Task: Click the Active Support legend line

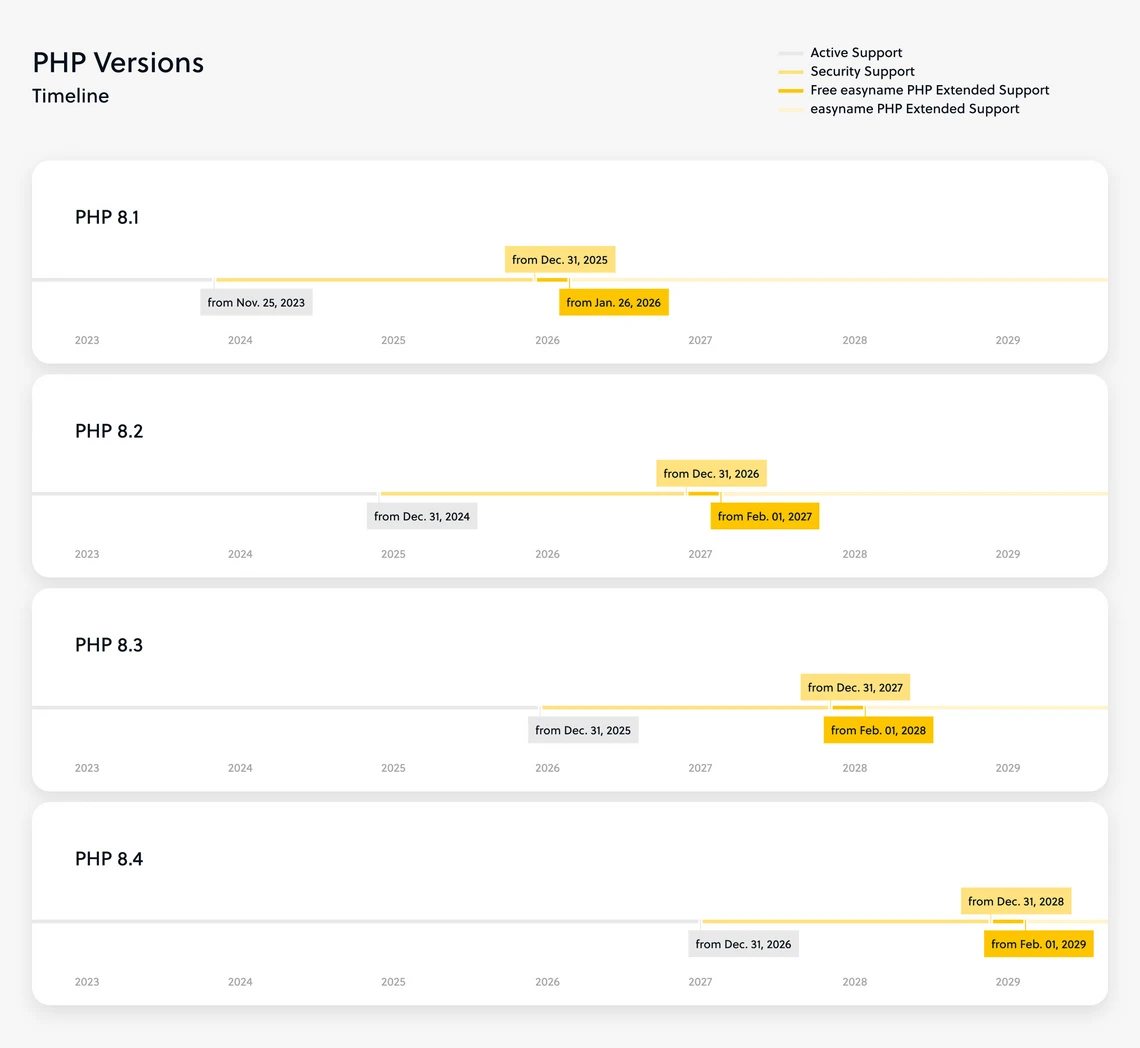Action: click(x=791, y=52)
